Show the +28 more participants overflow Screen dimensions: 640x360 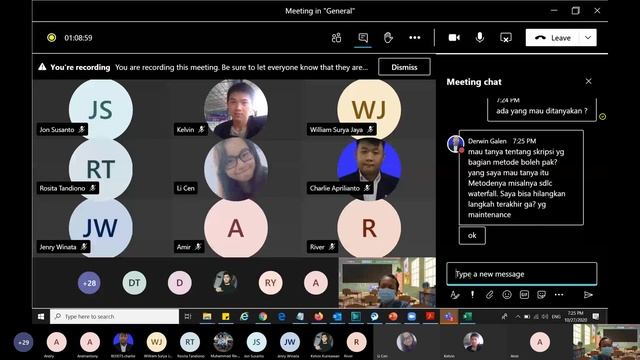(x=89, y=282)
